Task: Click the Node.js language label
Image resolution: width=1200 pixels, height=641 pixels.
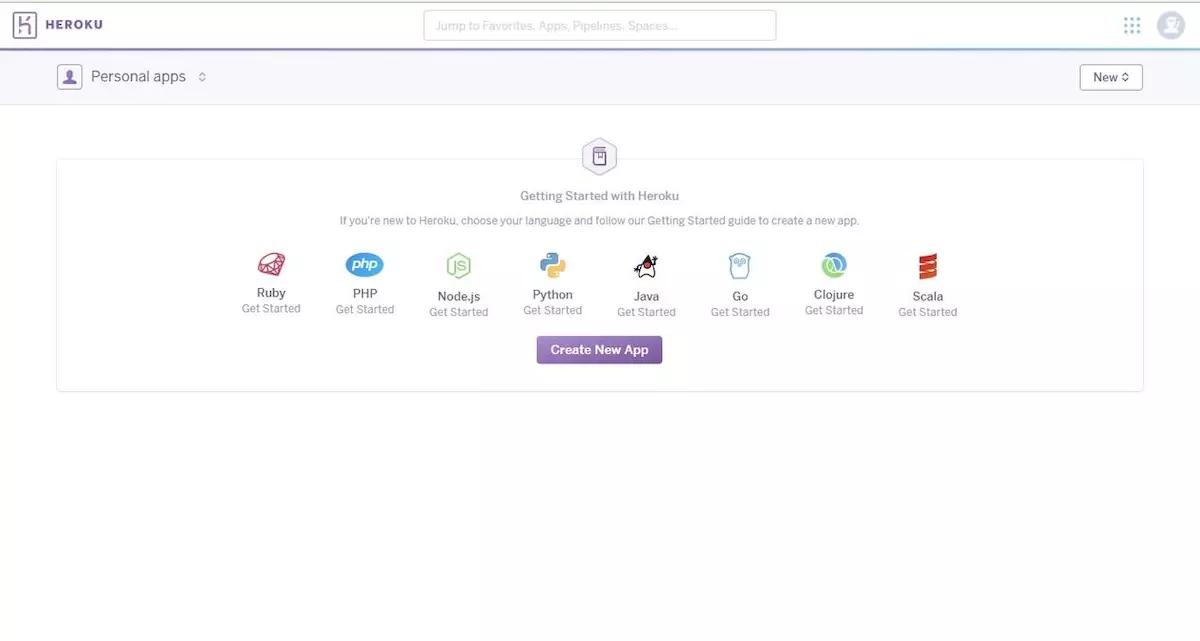Action: [x=459, y=297]
